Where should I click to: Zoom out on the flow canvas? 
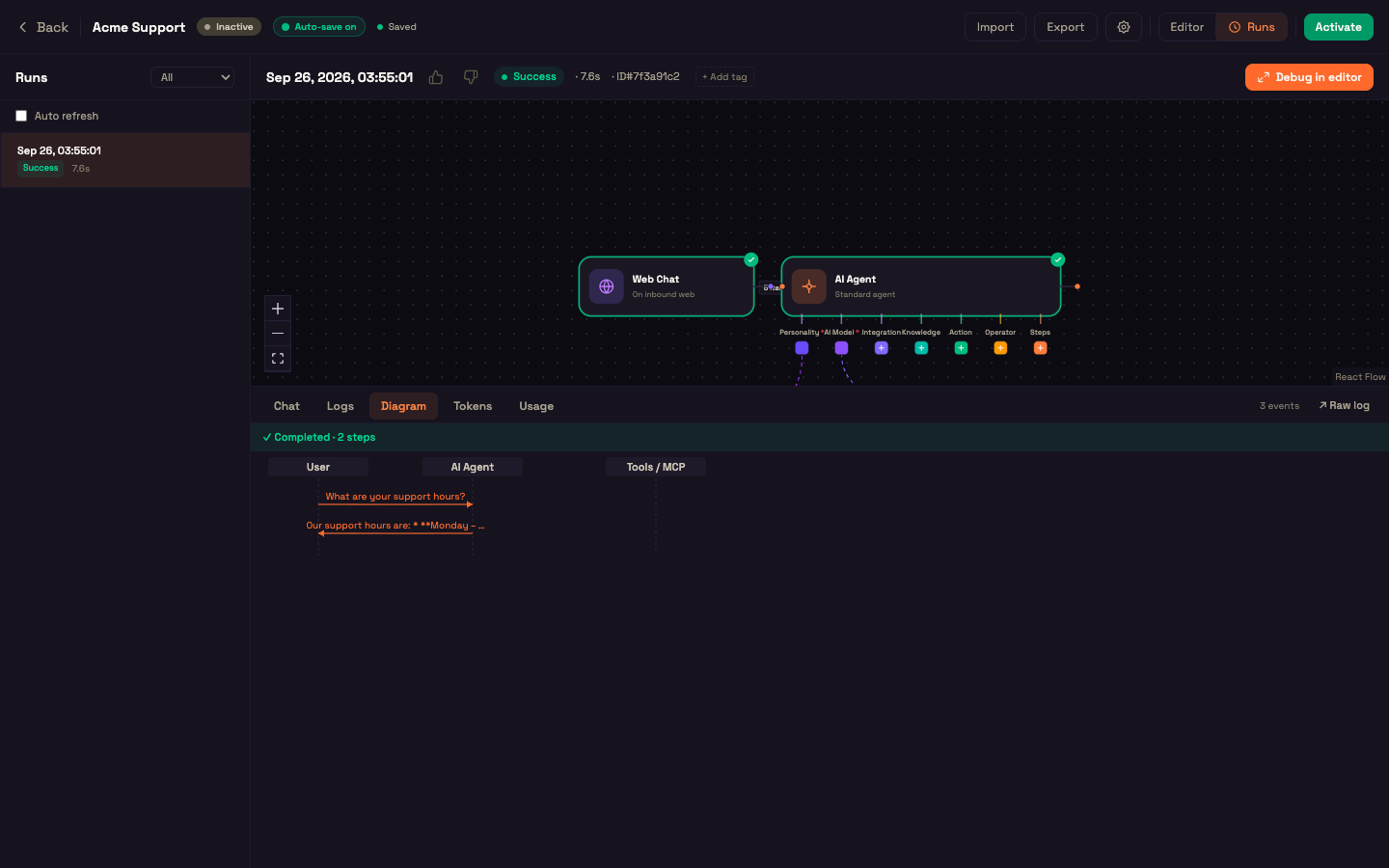point(278,334)
